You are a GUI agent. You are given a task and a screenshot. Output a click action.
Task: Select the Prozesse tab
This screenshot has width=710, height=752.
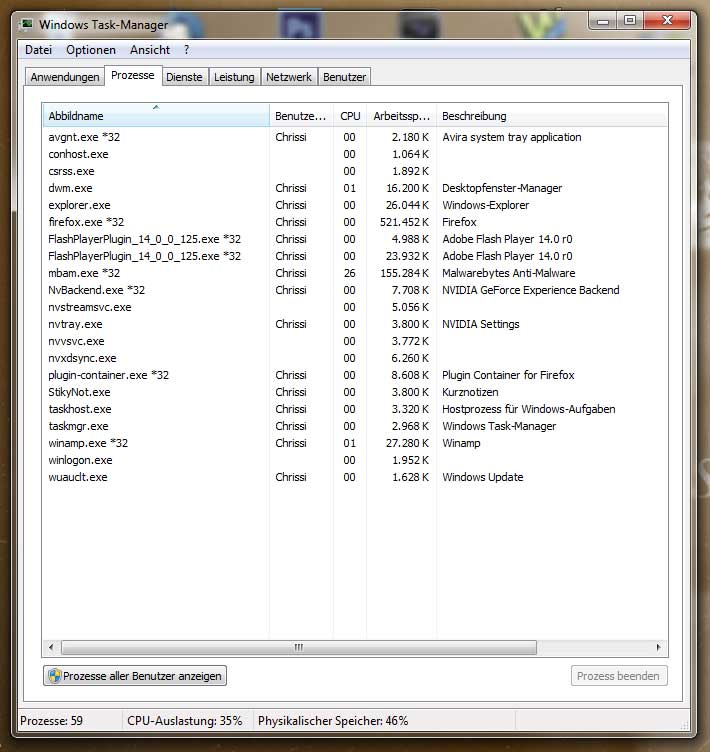133,75
